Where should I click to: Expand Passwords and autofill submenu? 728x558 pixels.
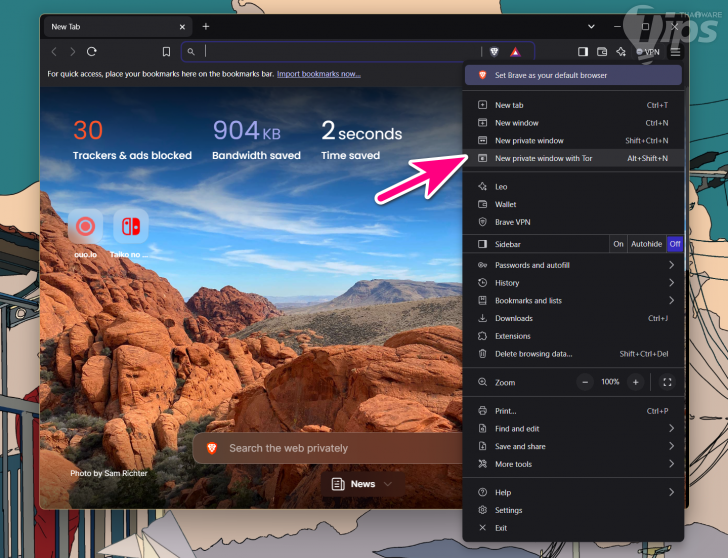click(x=573, y=265)
